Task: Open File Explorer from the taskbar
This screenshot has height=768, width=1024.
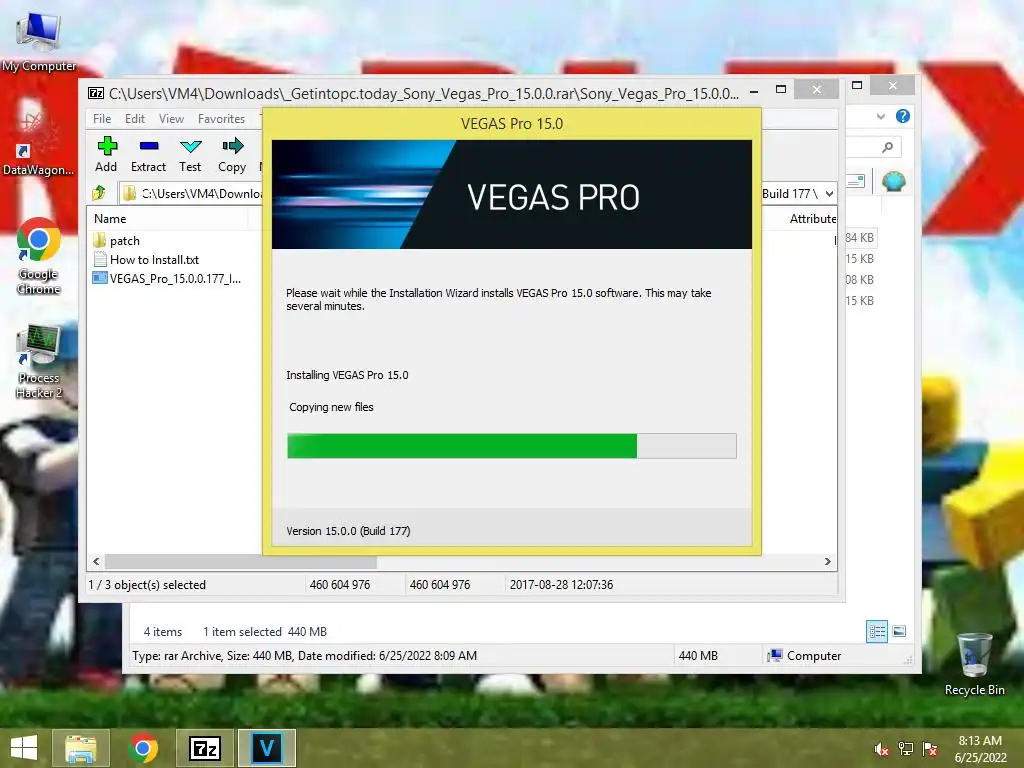Action: (x=81, y=748)
